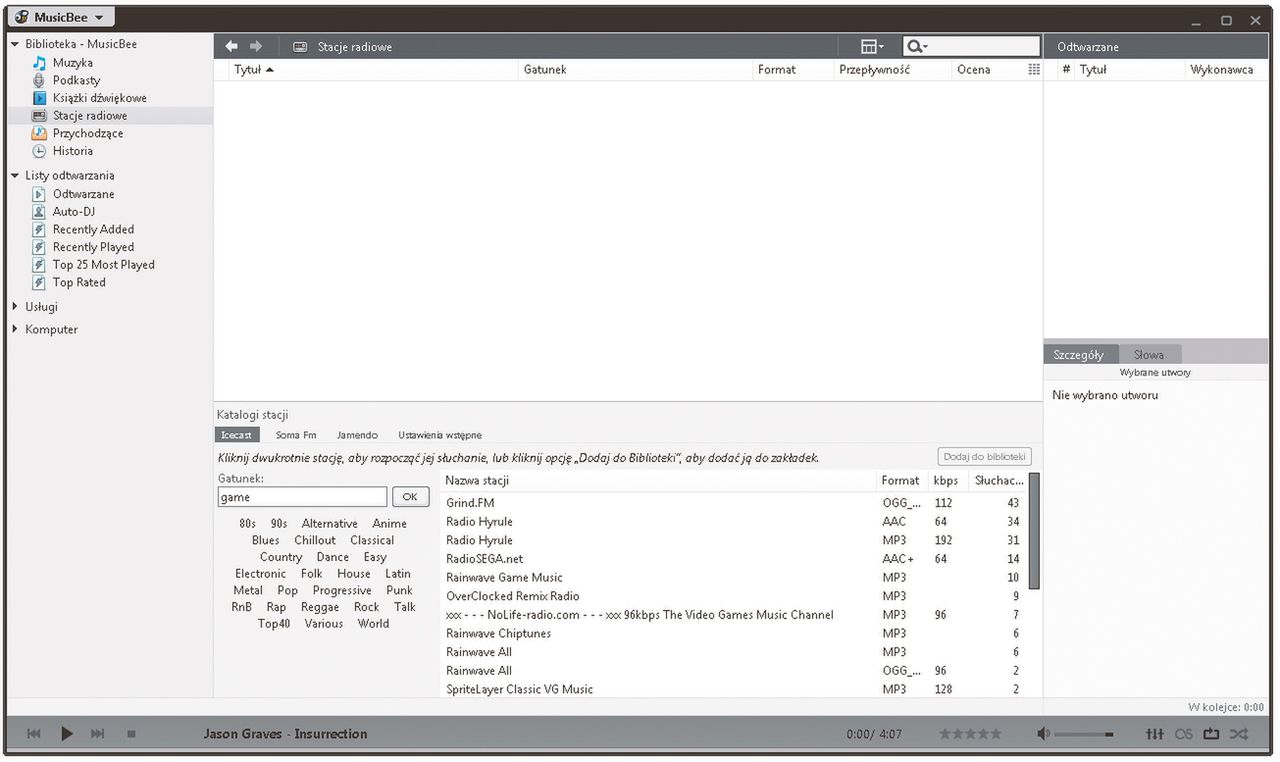Skip to next track
This screenshot has height=762, width=1280.
[x=98, y=734]
